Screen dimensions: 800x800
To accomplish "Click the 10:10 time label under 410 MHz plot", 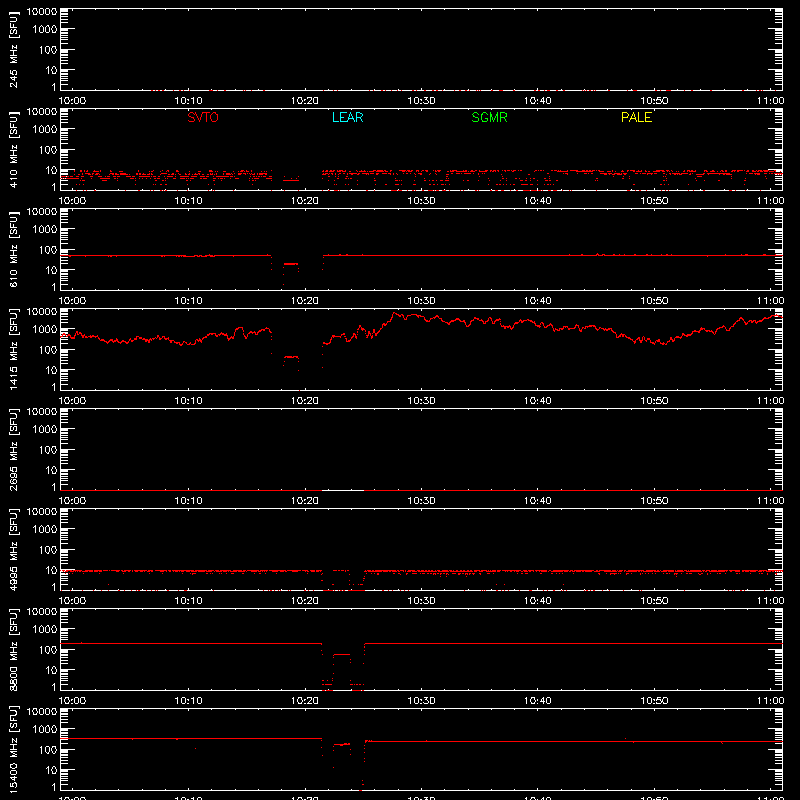I will pos(189,201).
